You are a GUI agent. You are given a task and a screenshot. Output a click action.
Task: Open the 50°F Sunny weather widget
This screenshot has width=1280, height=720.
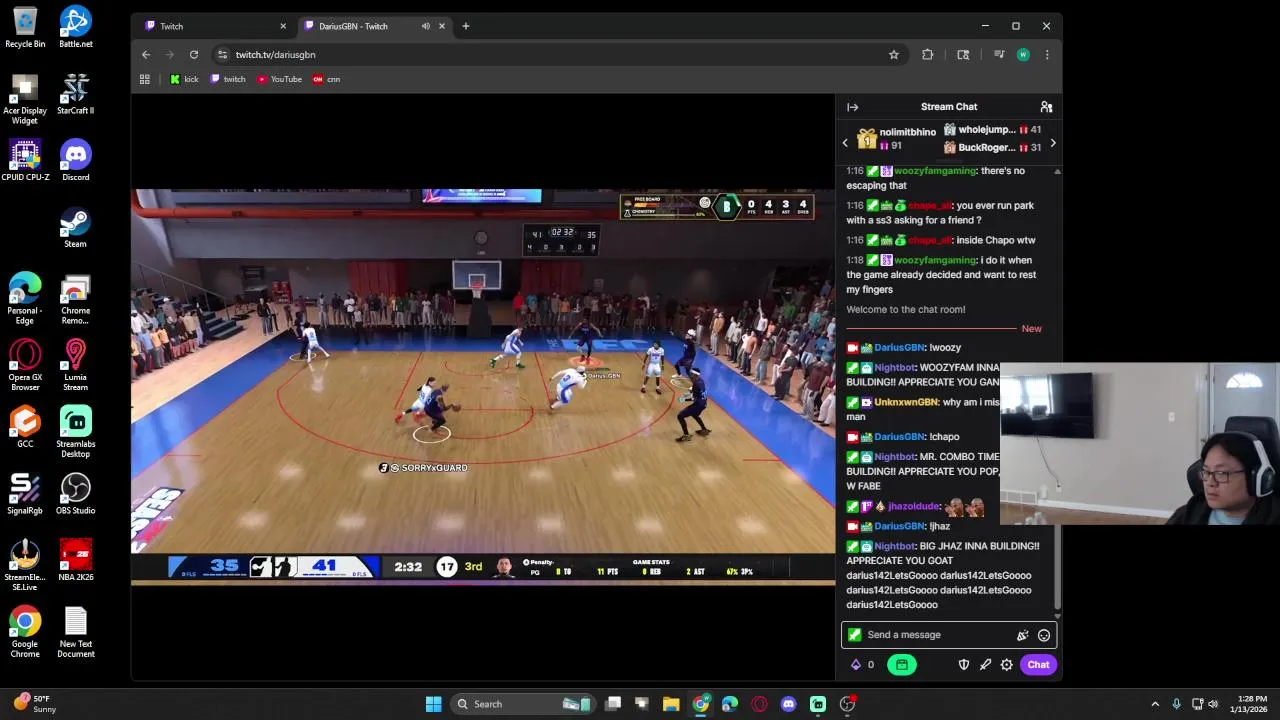[x=36, y=704]
